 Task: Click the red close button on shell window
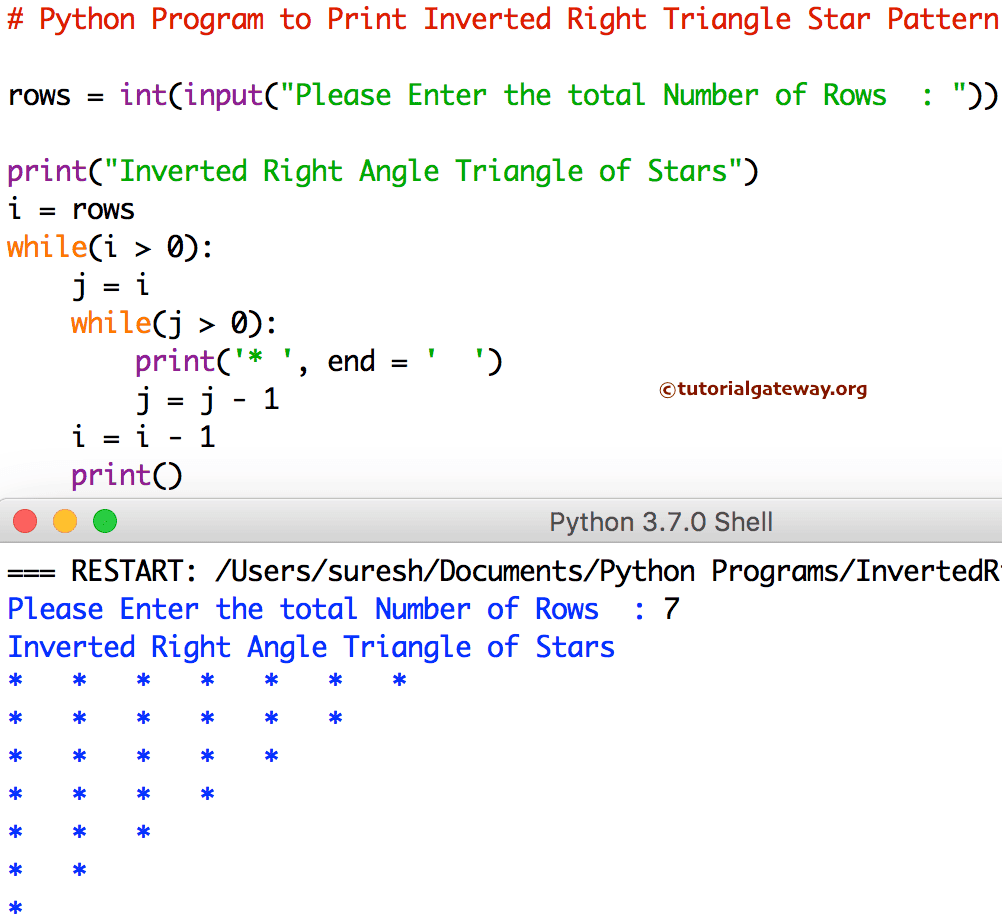coord(24,521)
